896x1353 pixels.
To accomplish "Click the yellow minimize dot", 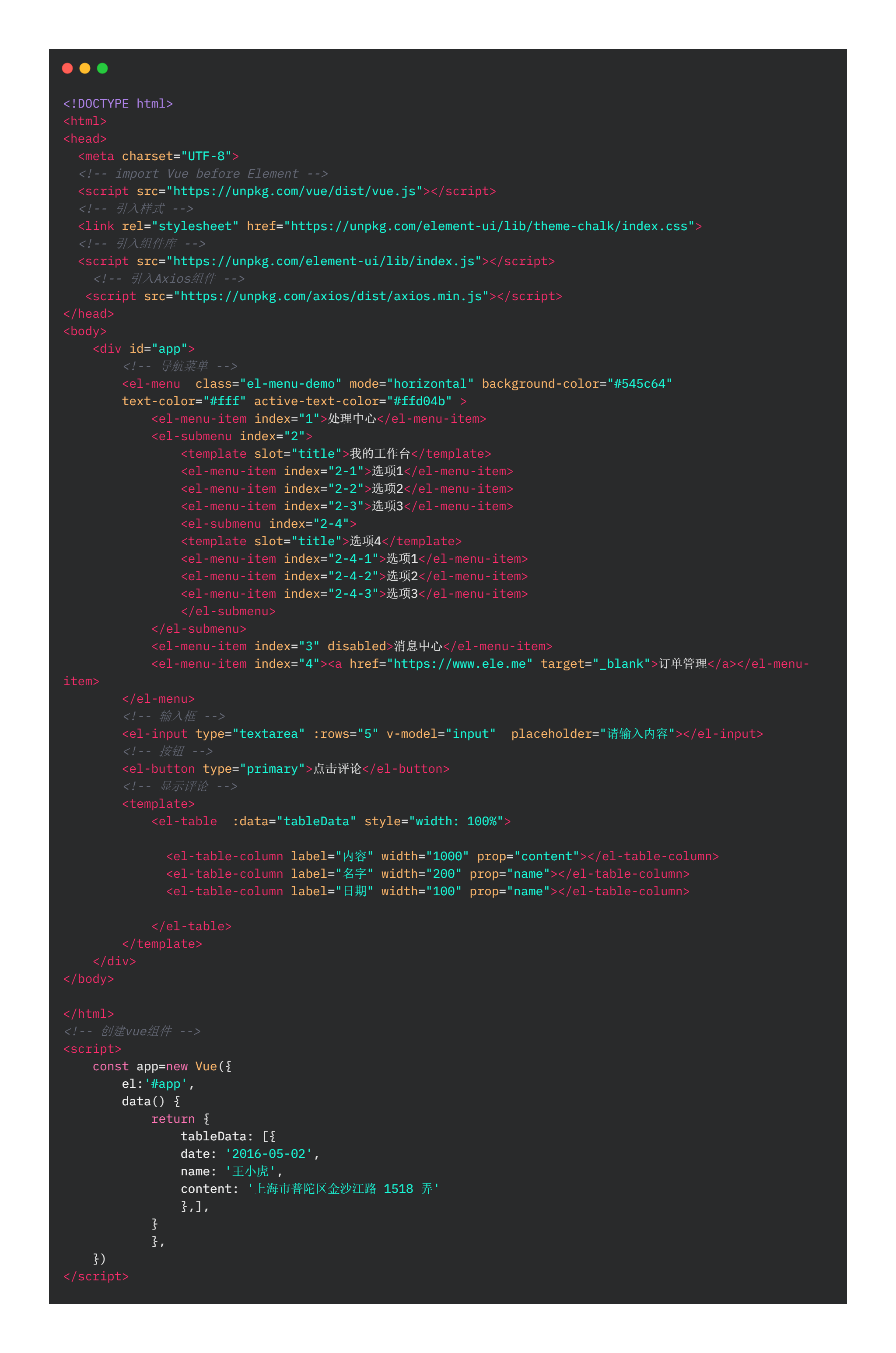I will coord(85,69).
